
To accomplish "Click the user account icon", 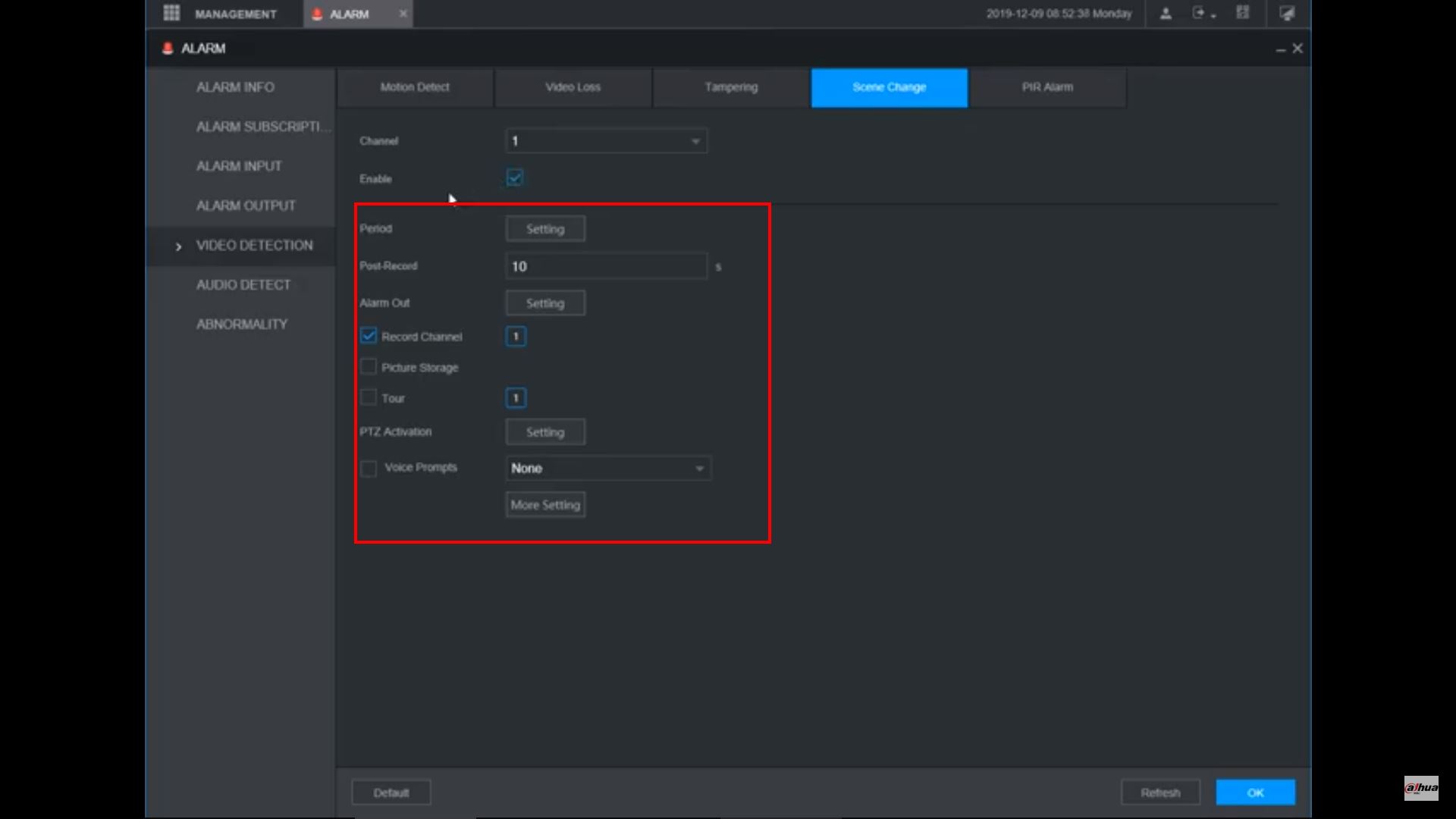I will (x=1166, y=14).
